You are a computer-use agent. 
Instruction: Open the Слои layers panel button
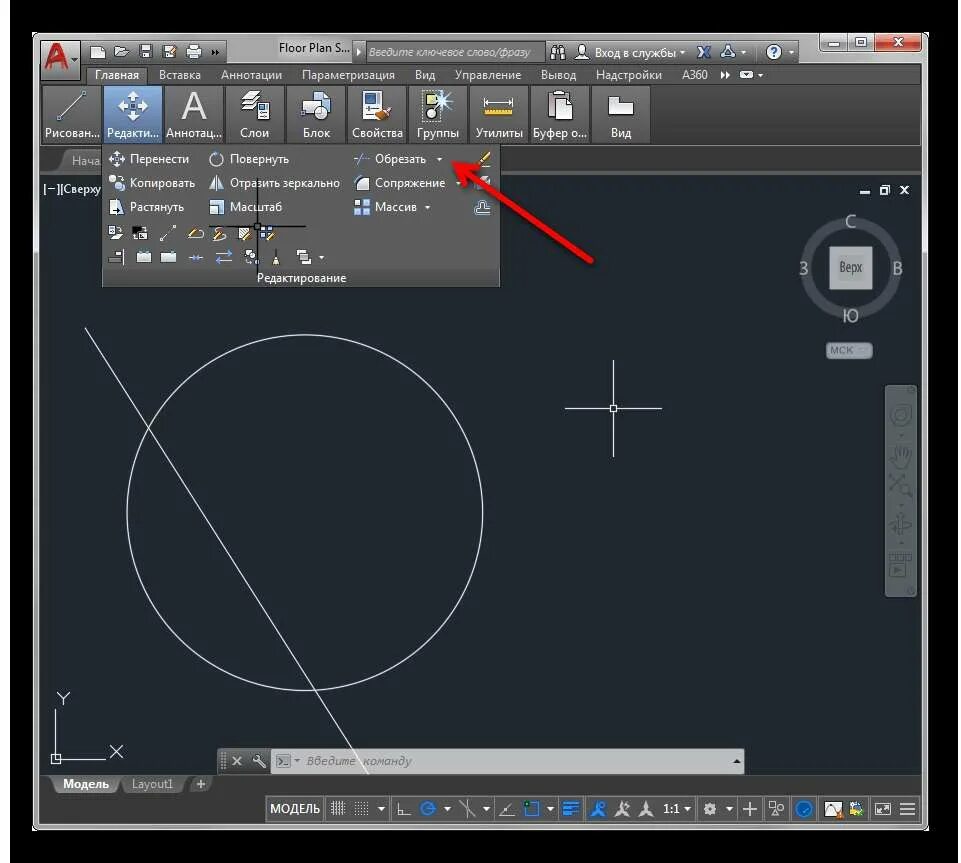click(254, 115)
